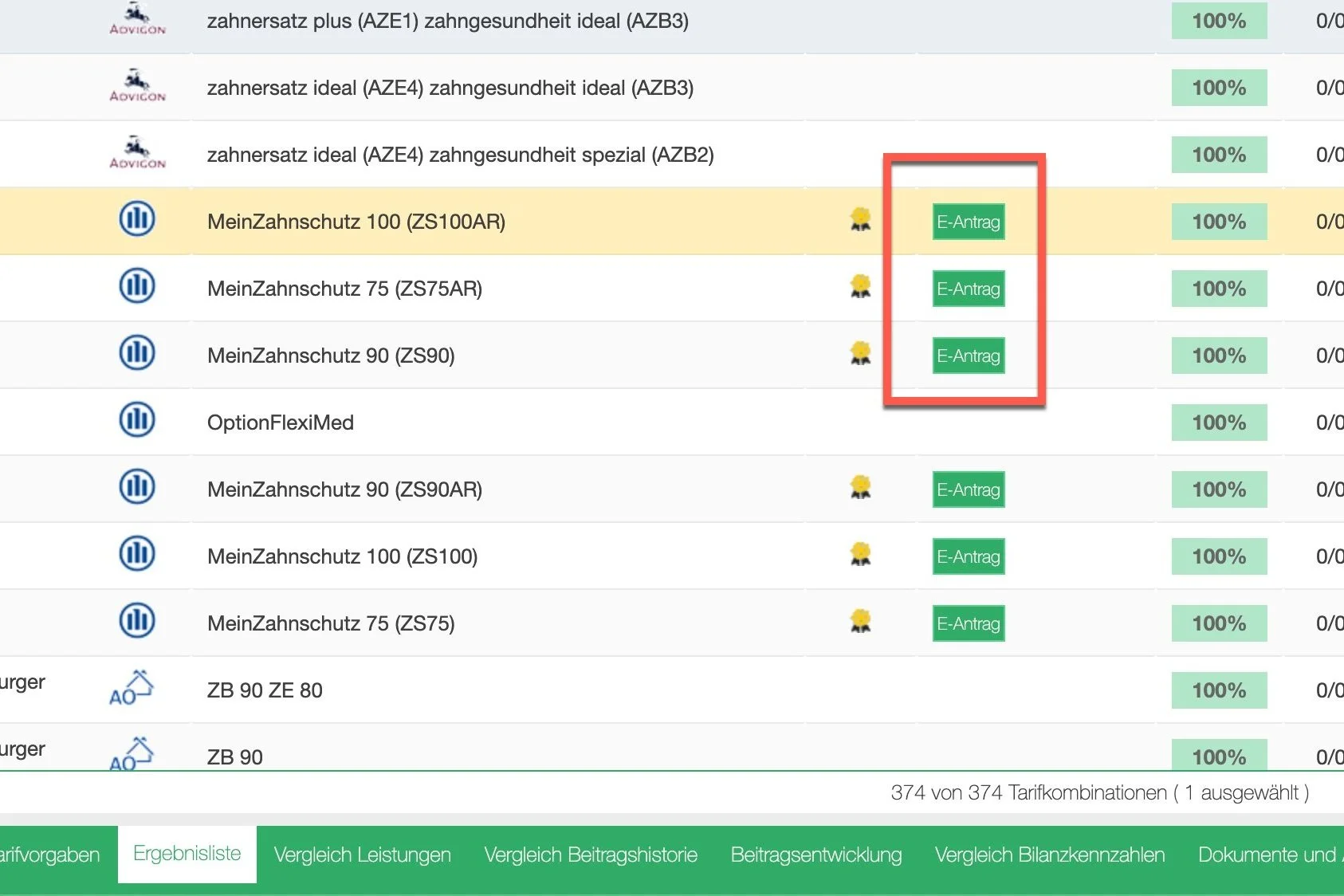1344x896 pixels.
Task: Open the Vergleich Beitragshistorie tab
Action: [x=591, y=855]
